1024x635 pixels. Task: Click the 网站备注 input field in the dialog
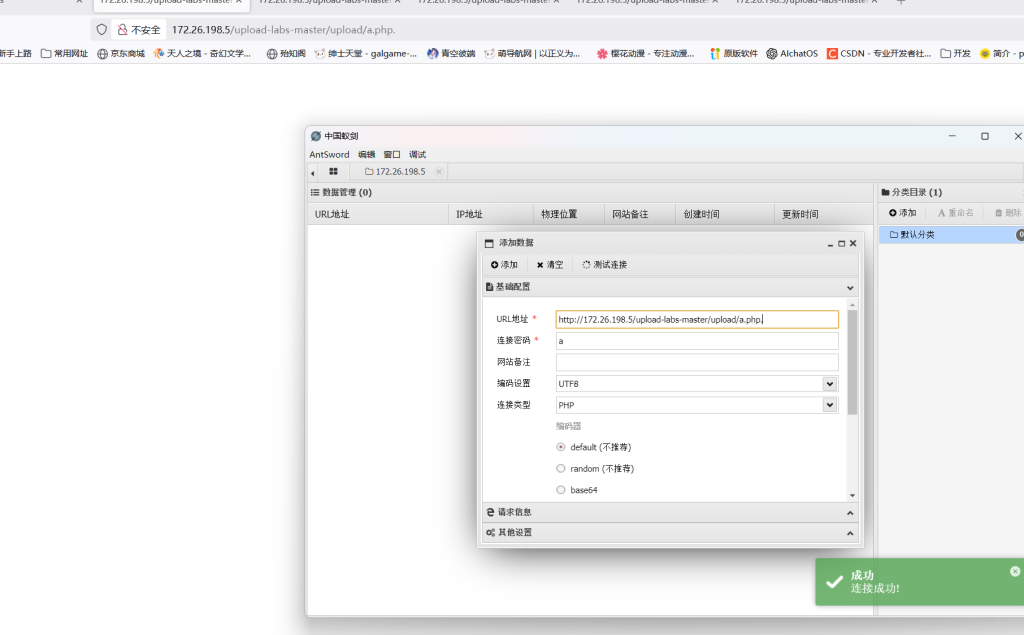[697, 362]
